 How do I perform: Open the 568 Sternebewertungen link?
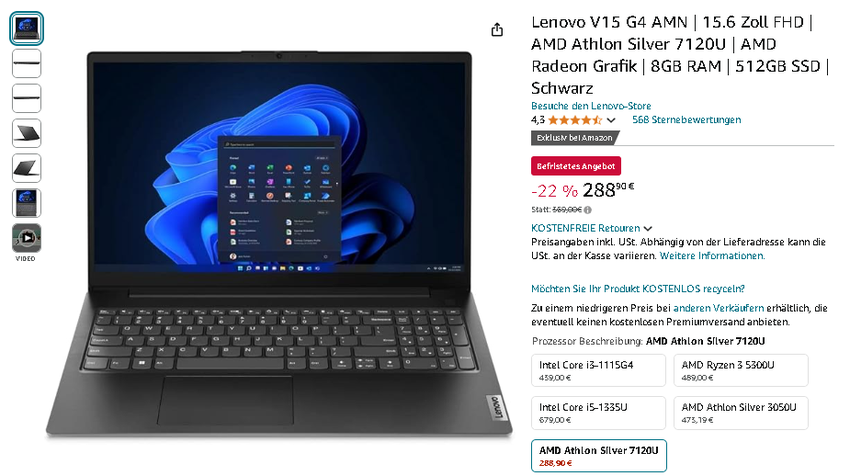pyautogui.click(x=686, y=120)
